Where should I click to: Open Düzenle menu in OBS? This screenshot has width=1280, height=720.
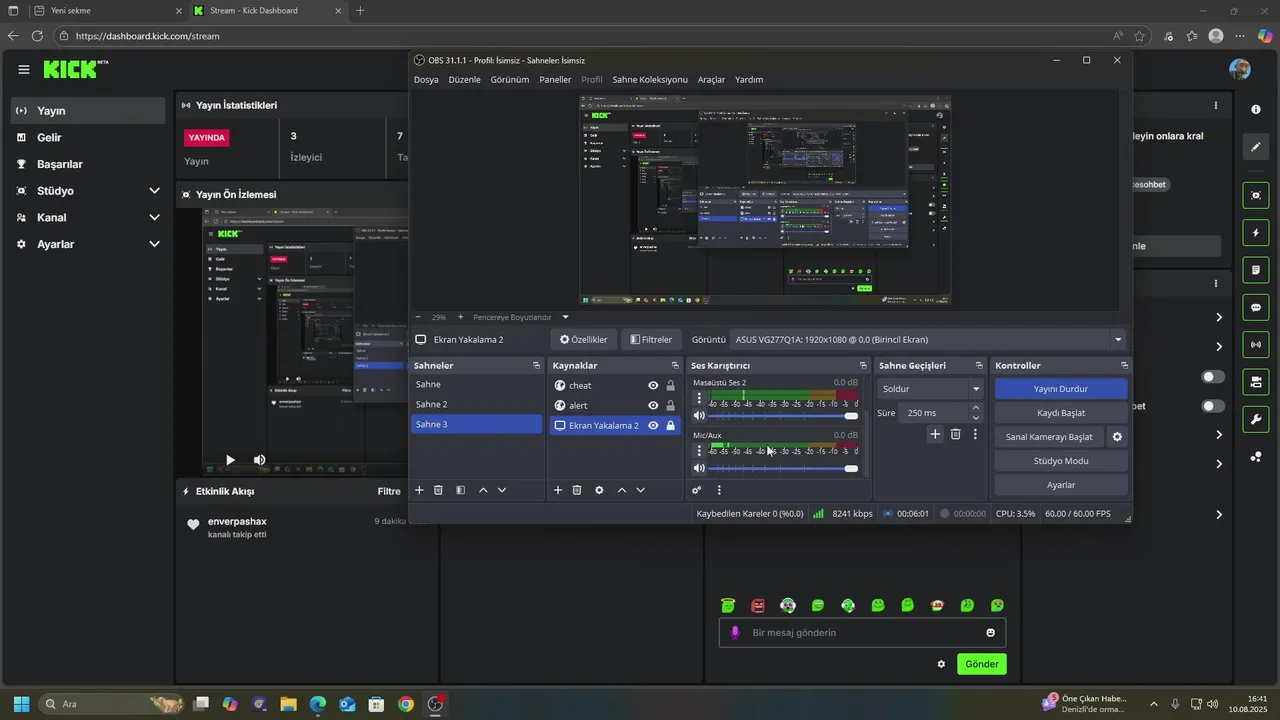tap(464, 79)
